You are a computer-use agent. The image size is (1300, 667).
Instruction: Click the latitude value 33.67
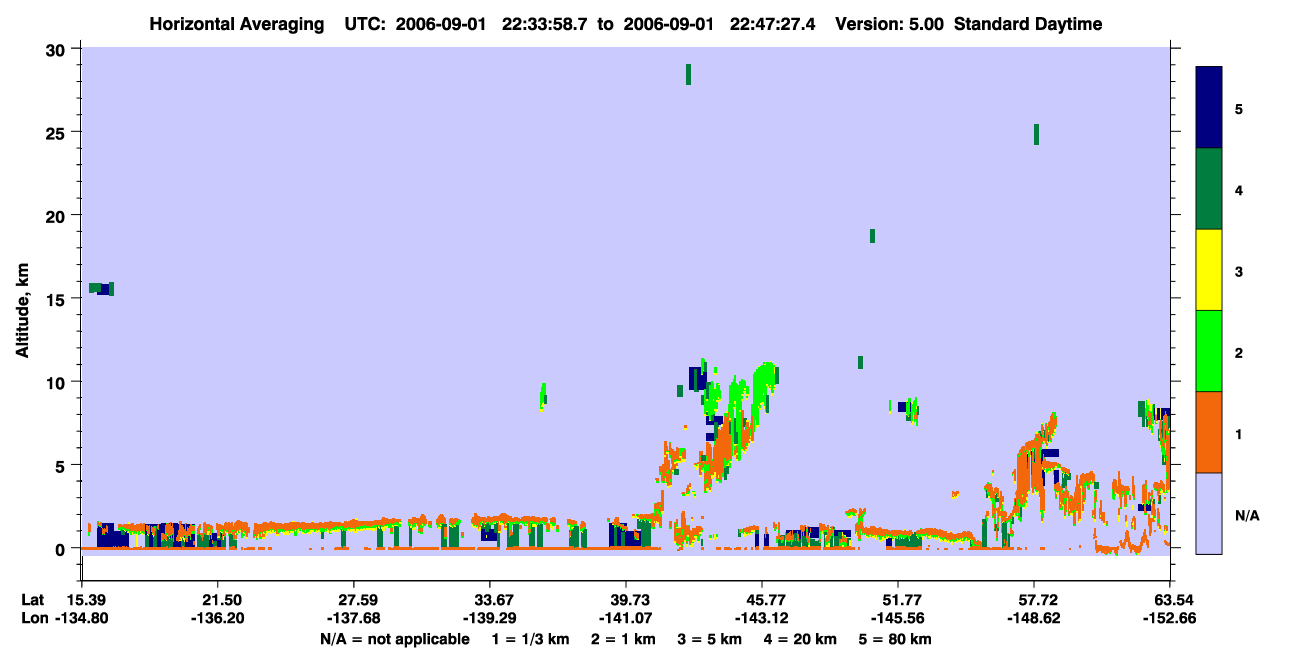[490, 599]
